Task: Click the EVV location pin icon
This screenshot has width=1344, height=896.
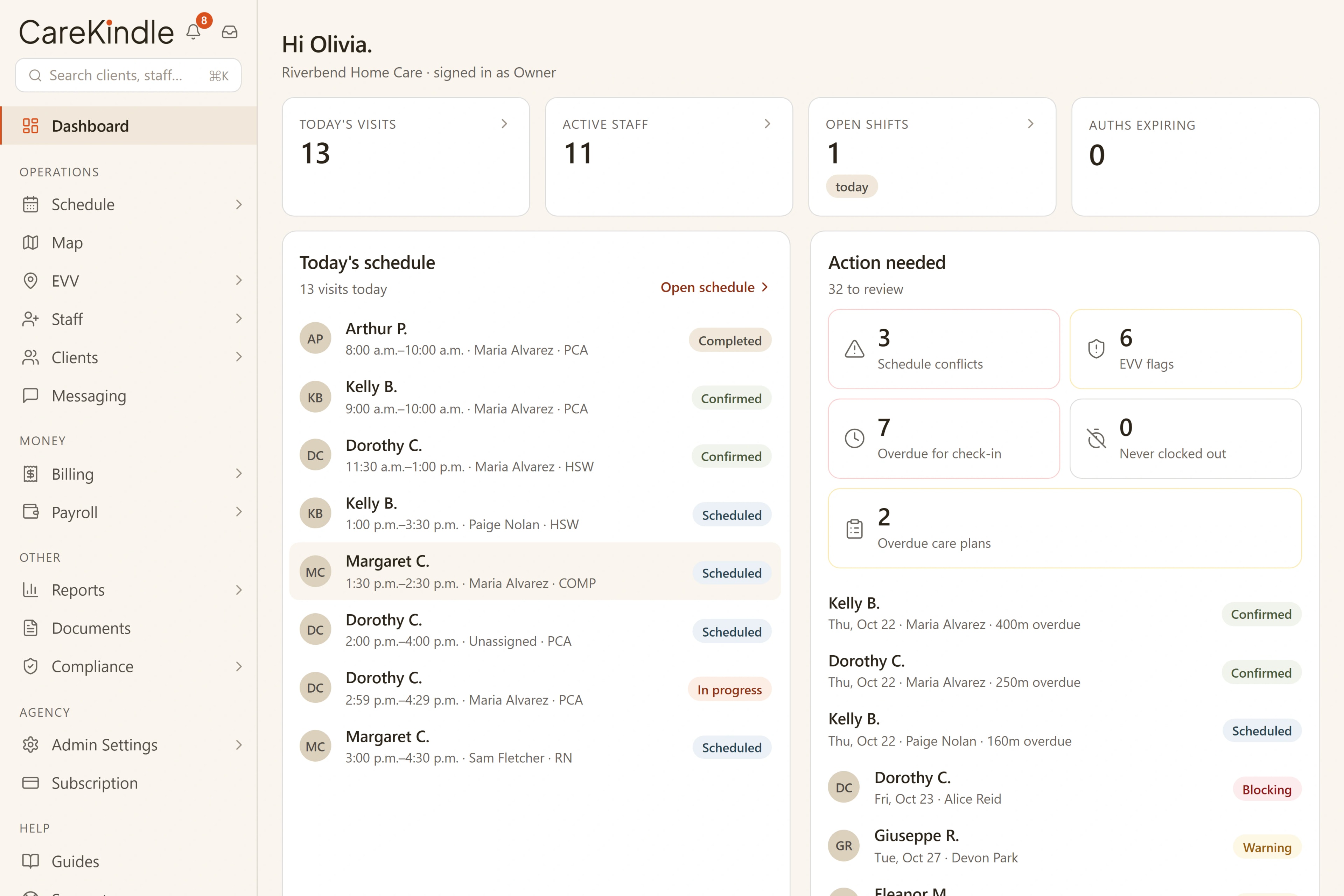Action: [x=30, y=281]
